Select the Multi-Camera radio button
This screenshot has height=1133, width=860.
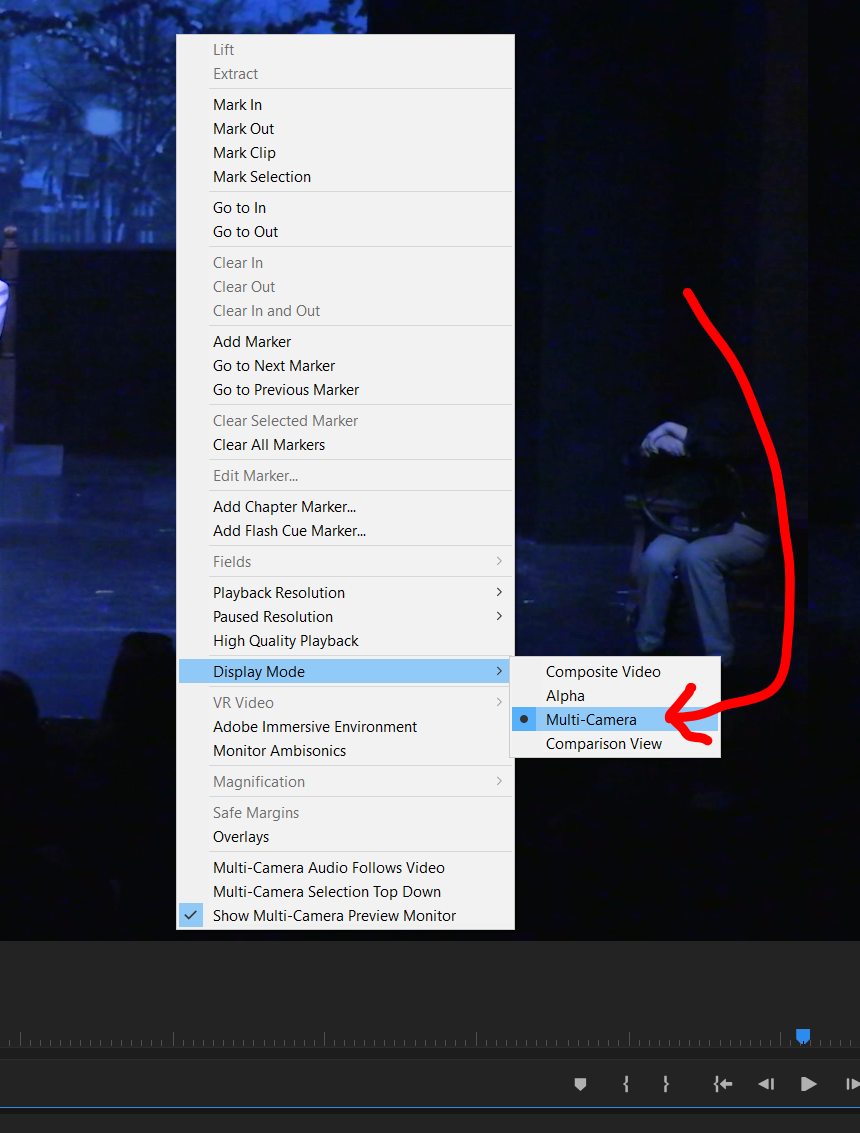pyautogui.click(x=524, y=719)
